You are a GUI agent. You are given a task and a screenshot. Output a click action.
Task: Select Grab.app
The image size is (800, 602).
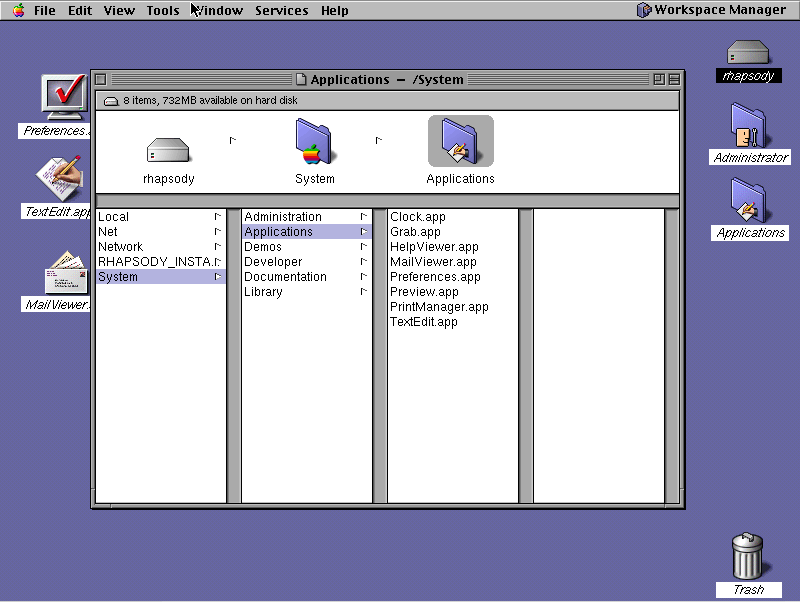point(453,232)
